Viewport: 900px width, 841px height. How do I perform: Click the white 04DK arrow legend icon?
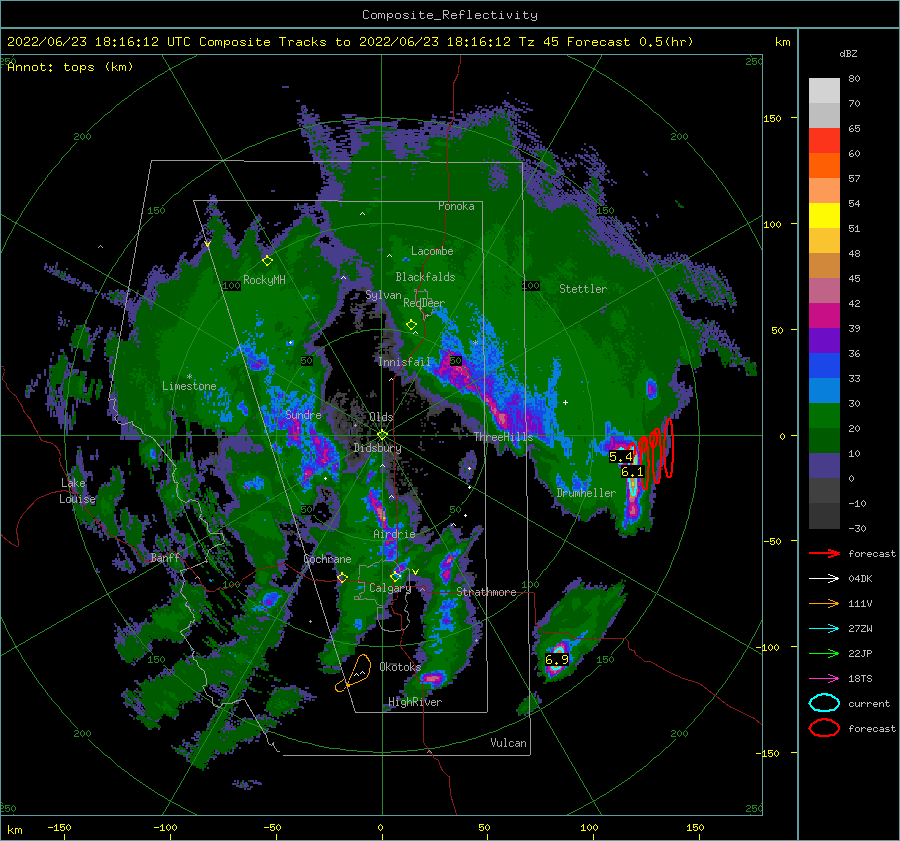(824, 579)
